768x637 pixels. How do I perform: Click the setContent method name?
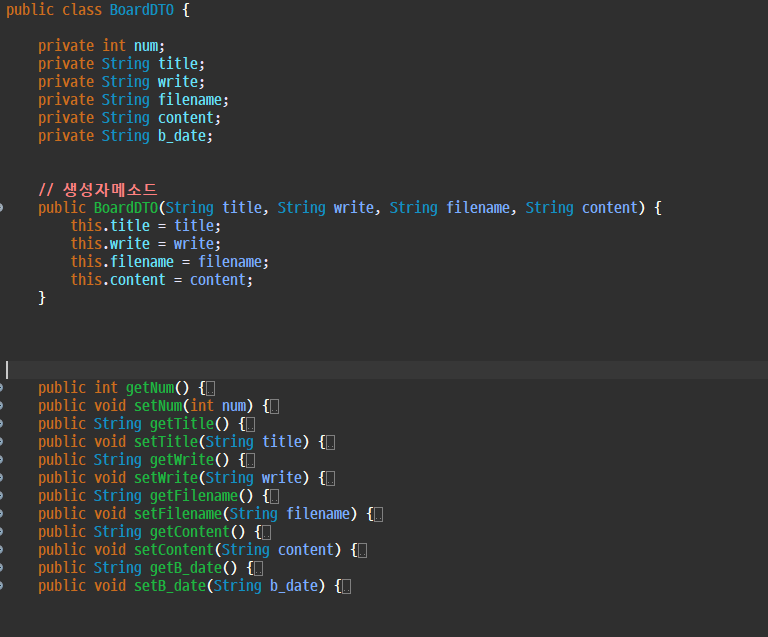click(x=174, y=550)
